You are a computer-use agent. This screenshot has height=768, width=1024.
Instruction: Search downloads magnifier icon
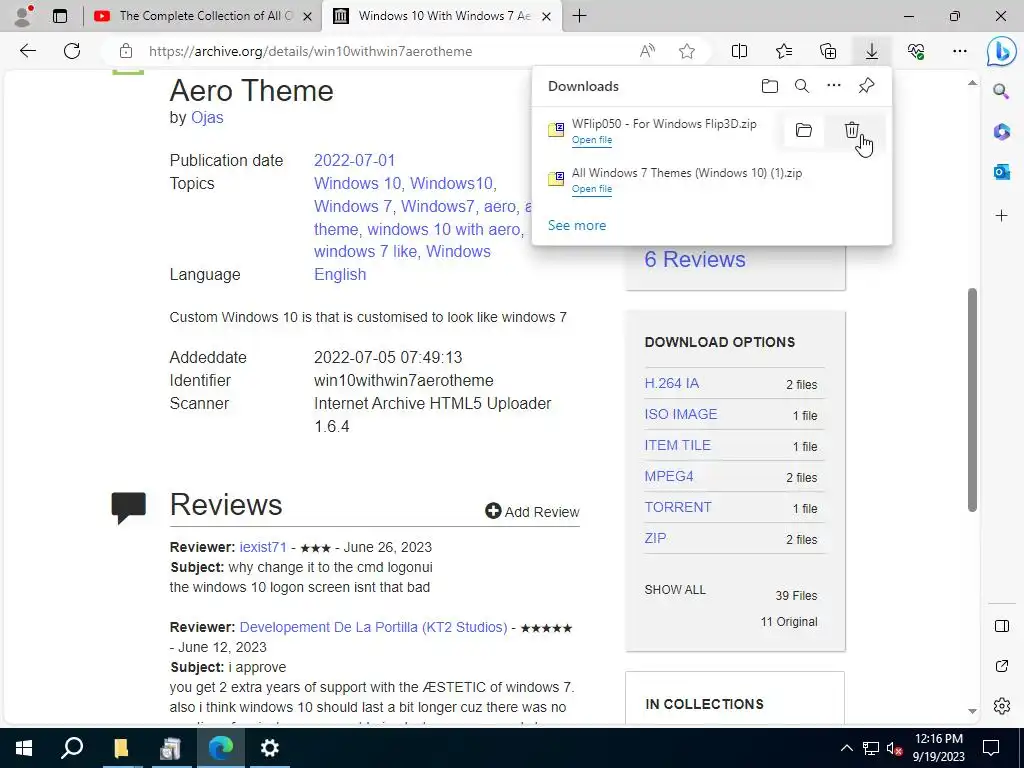(x=802, y=86)
